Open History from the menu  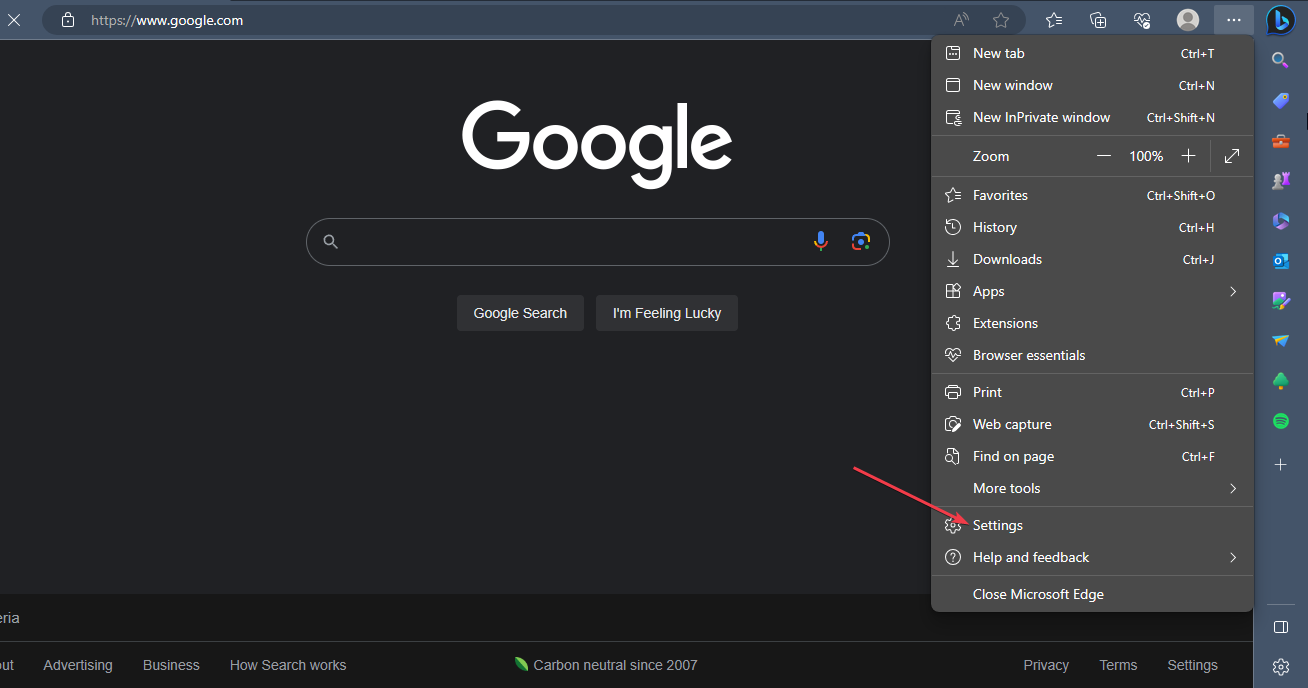point(1092,227)
